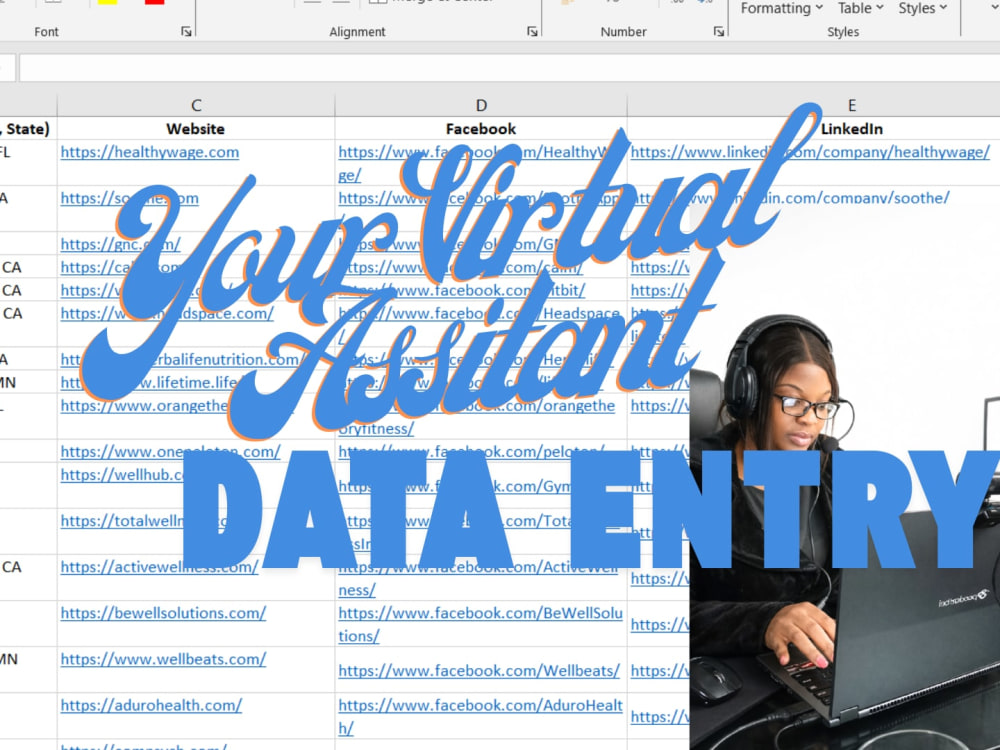Expand the Format as Table dropdown
Image resolution: width=1000 pixels, height=750 pixels.
coord(860,8)
